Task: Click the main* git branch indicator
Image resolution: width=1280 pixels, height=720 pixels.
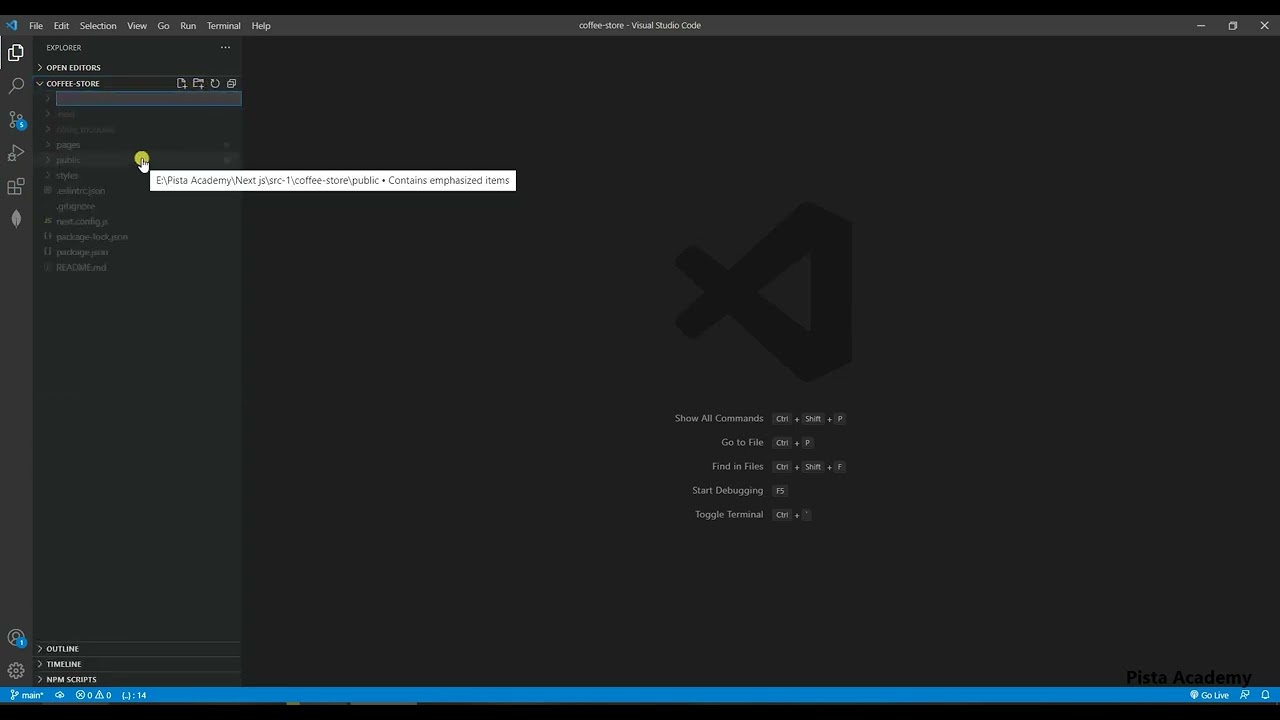Action: click(x=27, y=695)
